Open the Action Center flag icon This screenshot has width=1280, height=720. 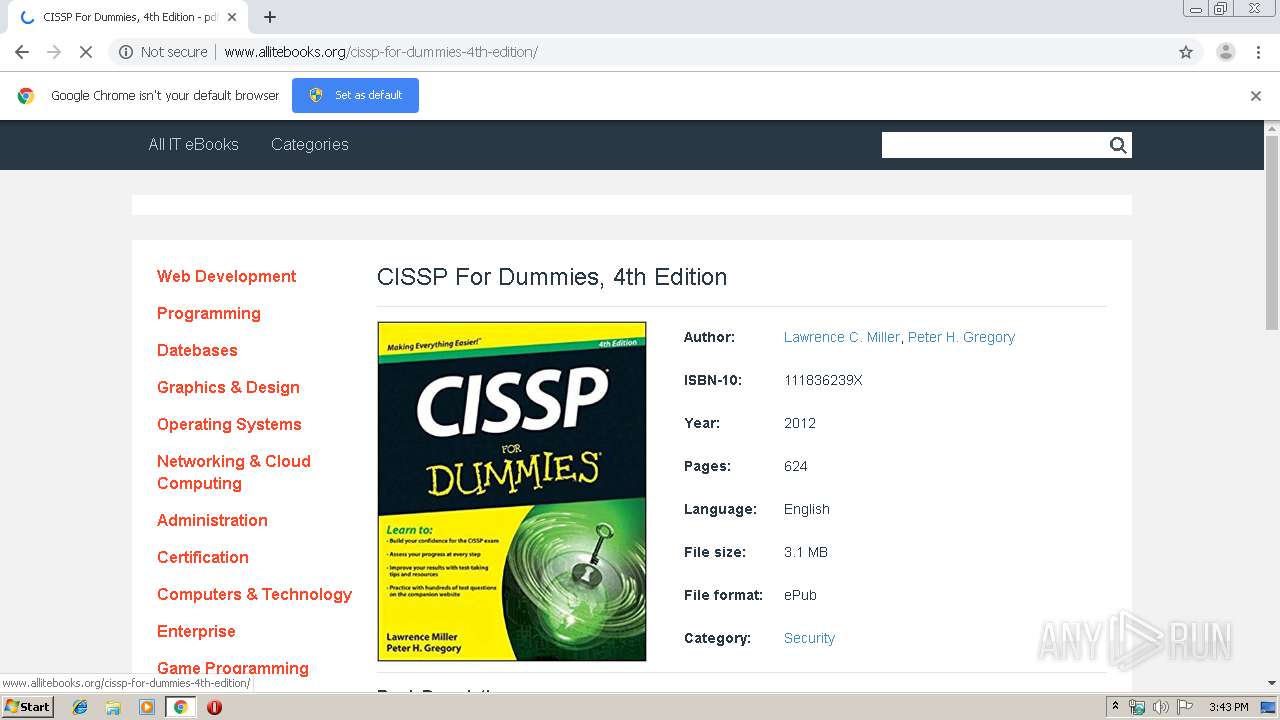(x=1185, y=707)
